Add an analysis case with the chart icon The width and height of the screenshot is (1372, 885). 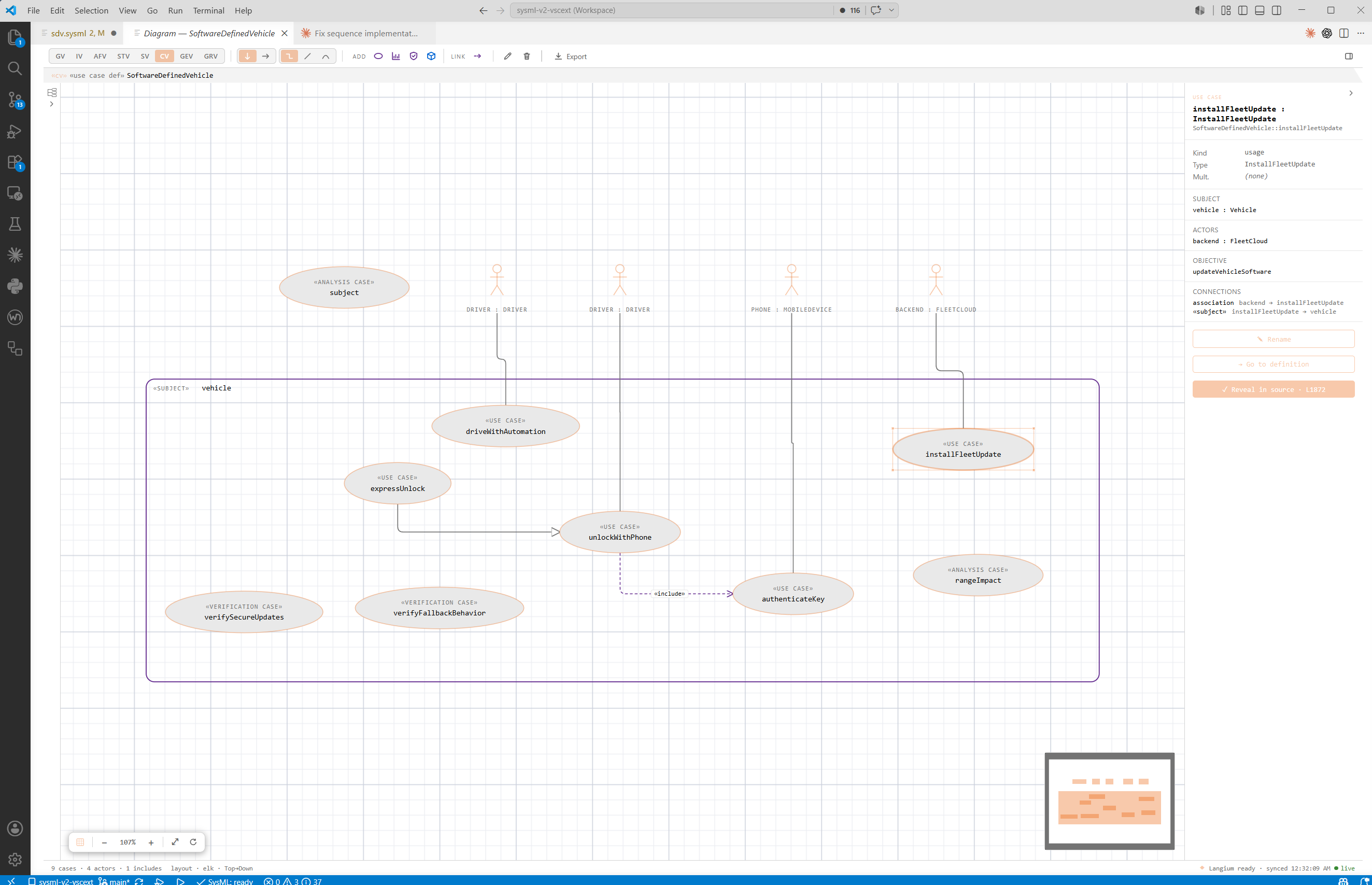click(x=396, y=57)
